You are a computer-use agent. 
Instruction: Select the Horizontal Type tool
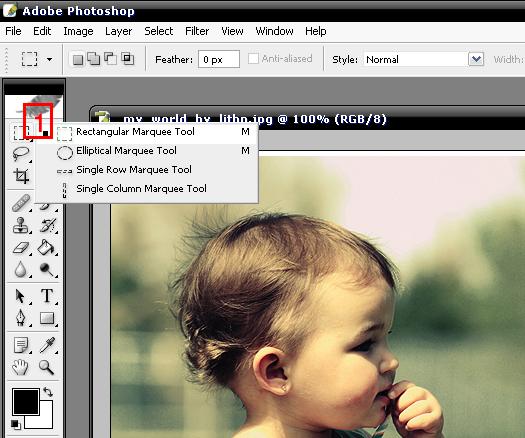(47, 296)
